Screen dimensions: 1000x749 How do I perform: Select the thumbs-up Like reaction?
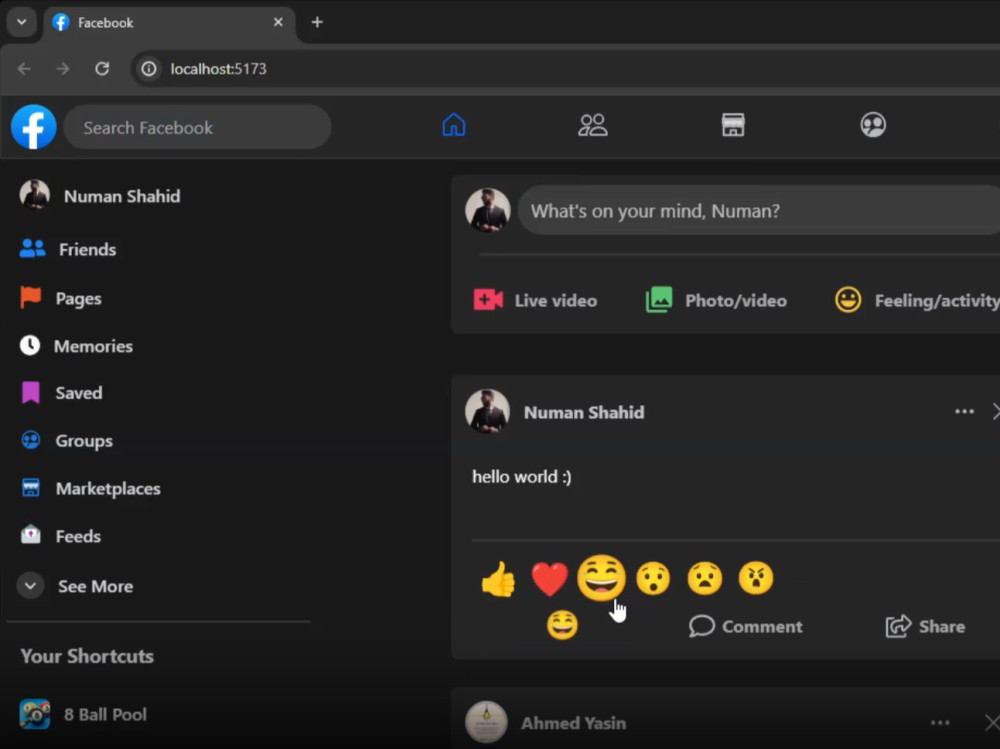[x=498, y=579]
